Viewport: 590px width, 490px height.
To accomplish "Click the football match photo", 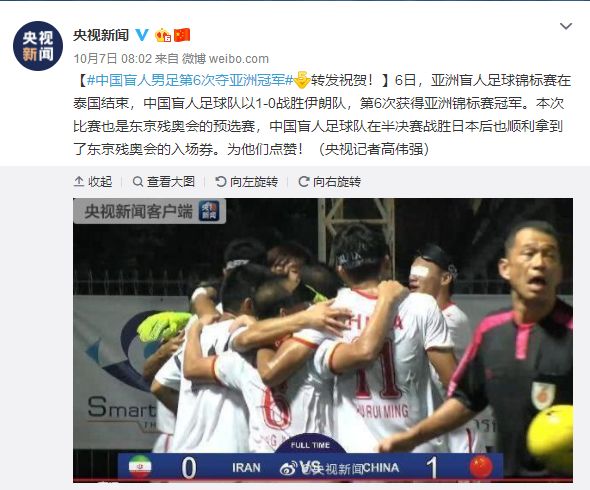I will pos(323,340).
